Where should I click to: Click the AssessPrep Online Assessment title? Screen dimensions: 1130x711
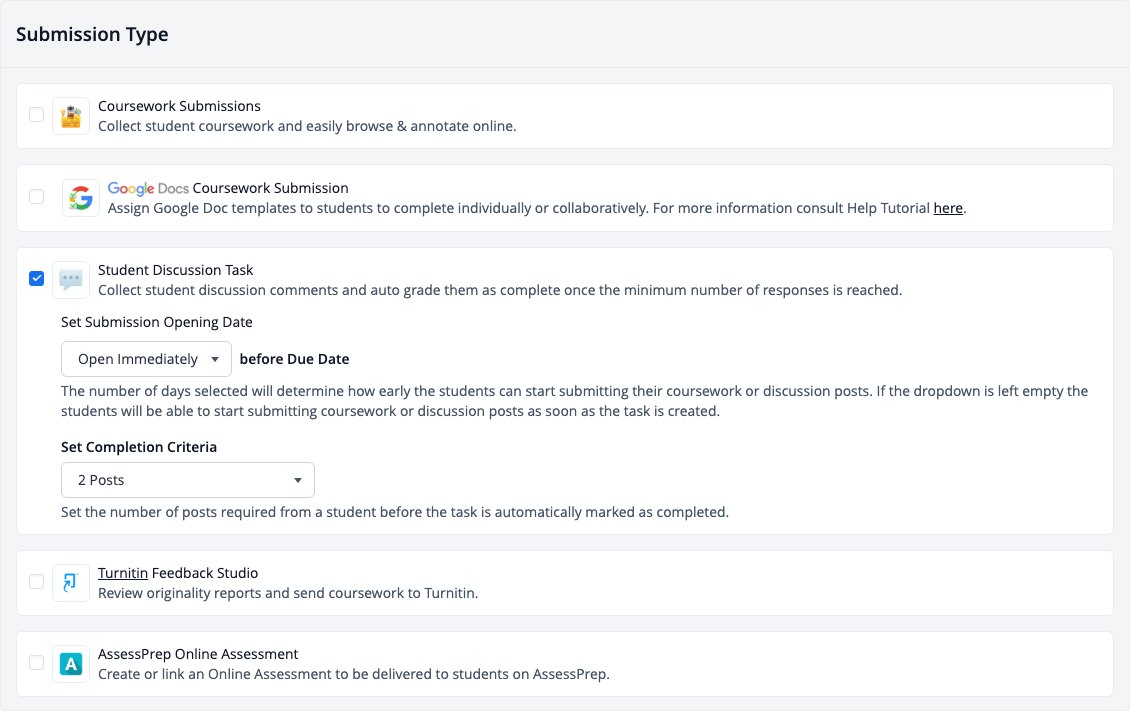197,654
